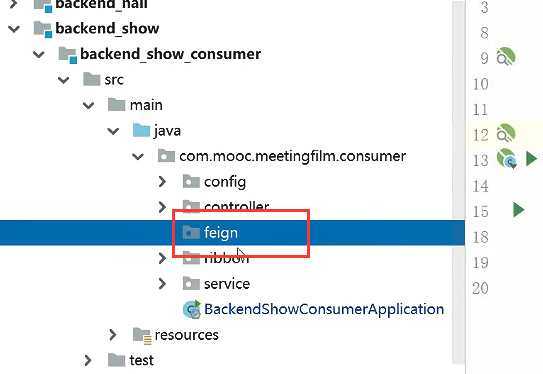Image resolution: width=543 pixels, height=374 pixels.
Task: Click the green run arrow on line 13
Action: pos(532,159)
